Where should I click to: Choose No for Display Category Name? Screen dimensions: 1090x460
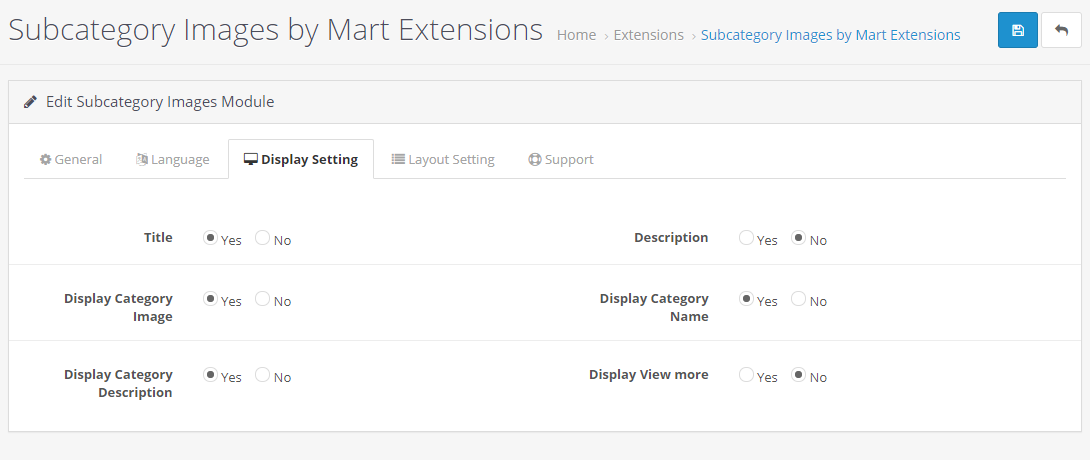coord(799,299)
